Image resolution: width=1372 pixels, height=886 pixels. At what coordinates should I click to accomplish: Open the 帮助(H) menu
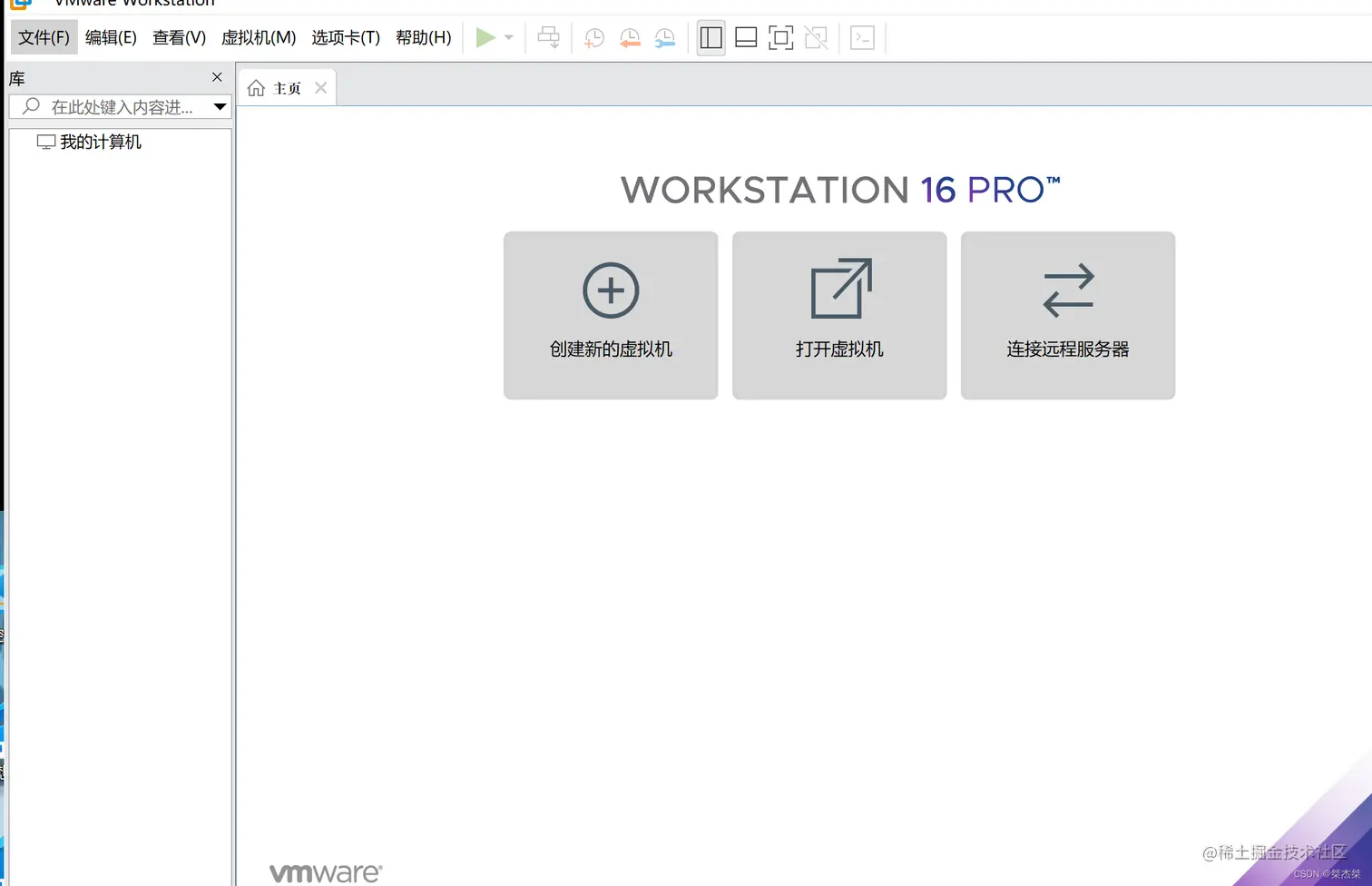pos(423,37)
